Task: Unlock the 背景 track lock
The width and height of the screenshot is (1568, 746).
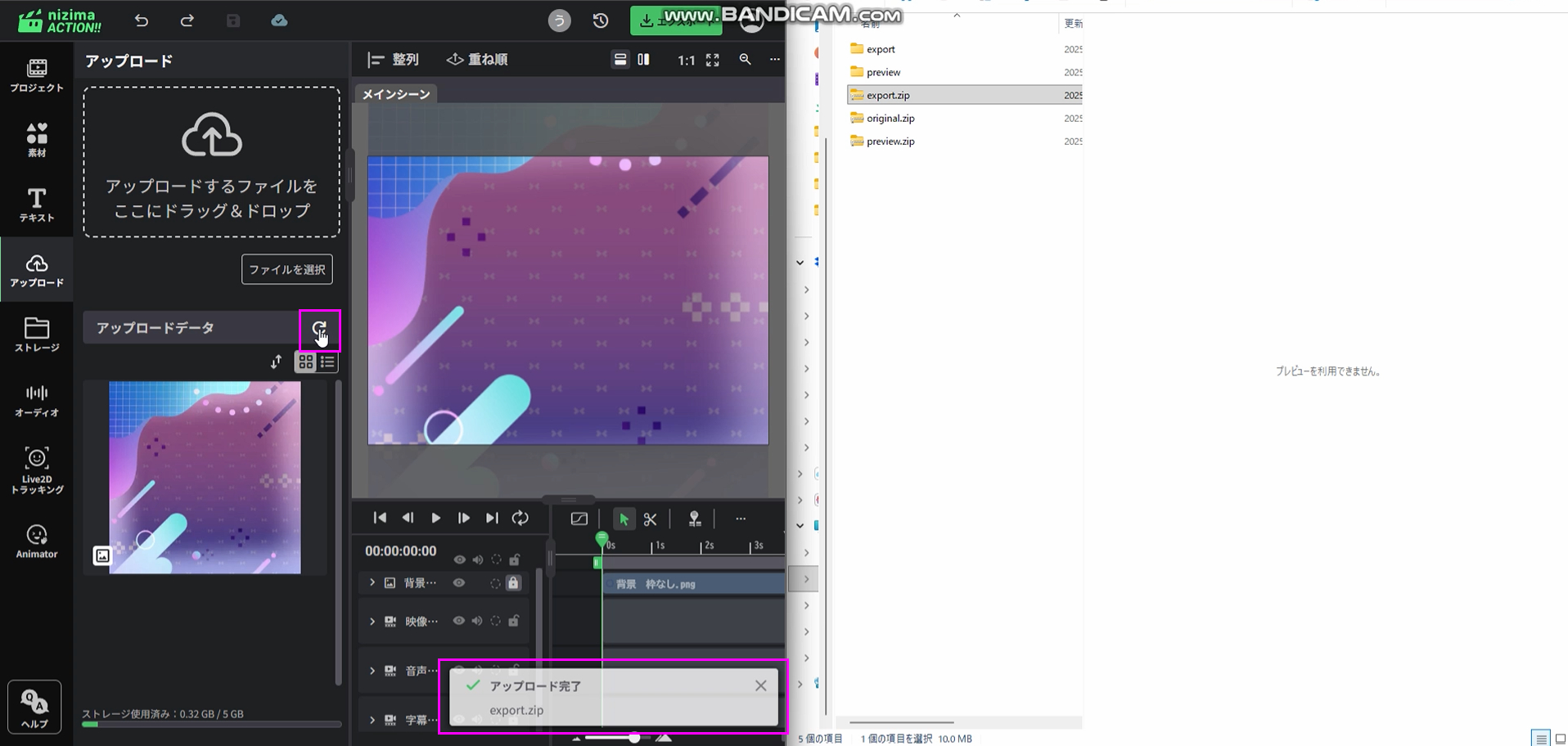Action: point(513,583)
